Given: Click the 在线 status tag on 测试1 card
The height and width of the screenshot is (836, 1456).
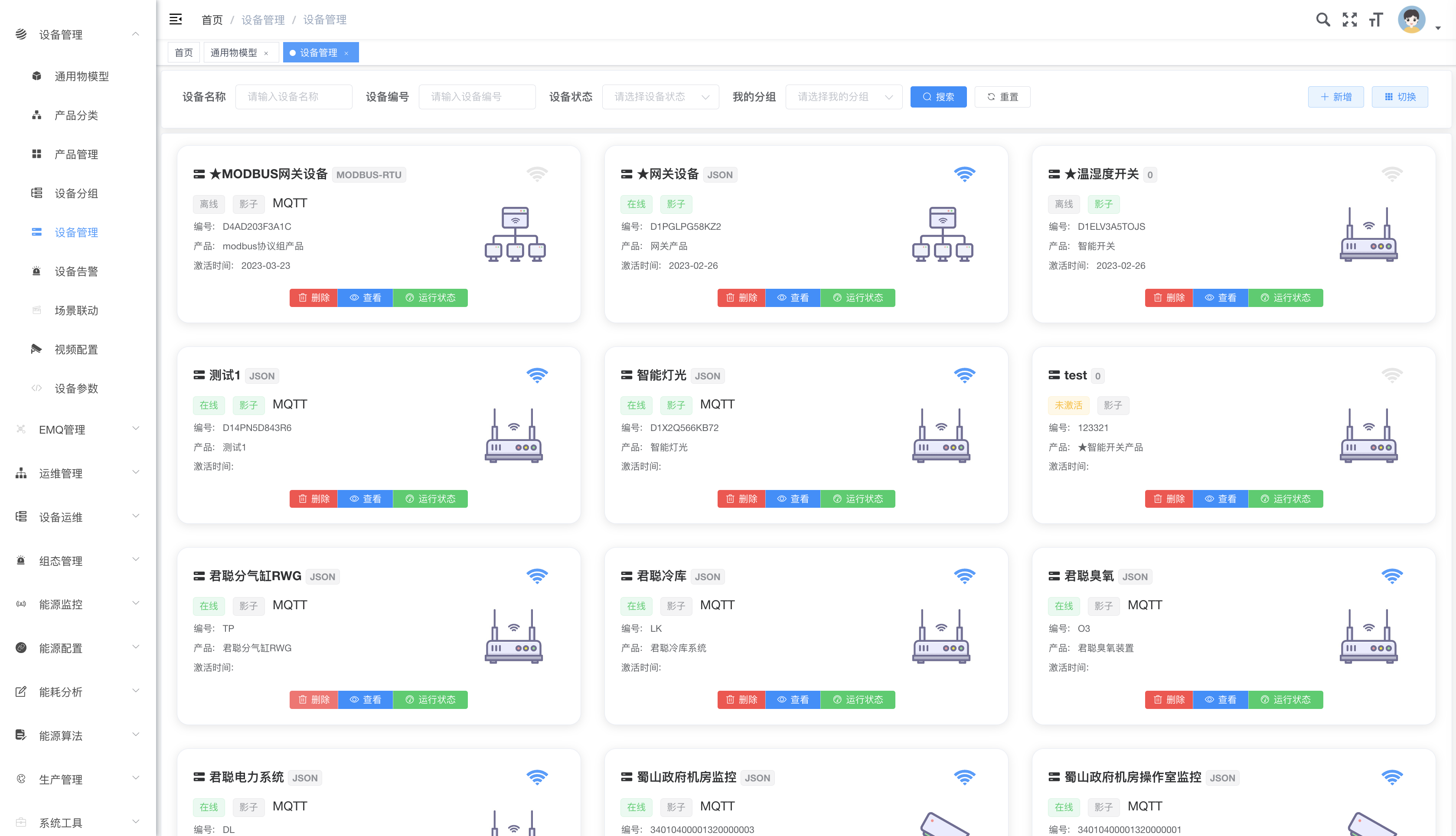Looking at the screenshot, I should pyautogui.click(x=209, y=405).
